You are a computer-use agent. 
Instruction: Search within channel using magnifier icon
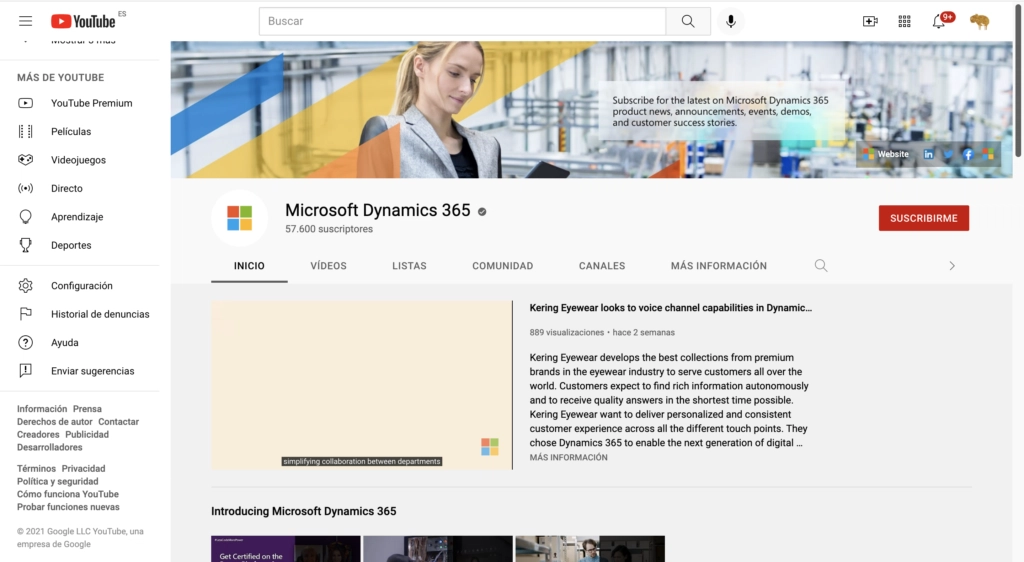click(x=821, y=266)
